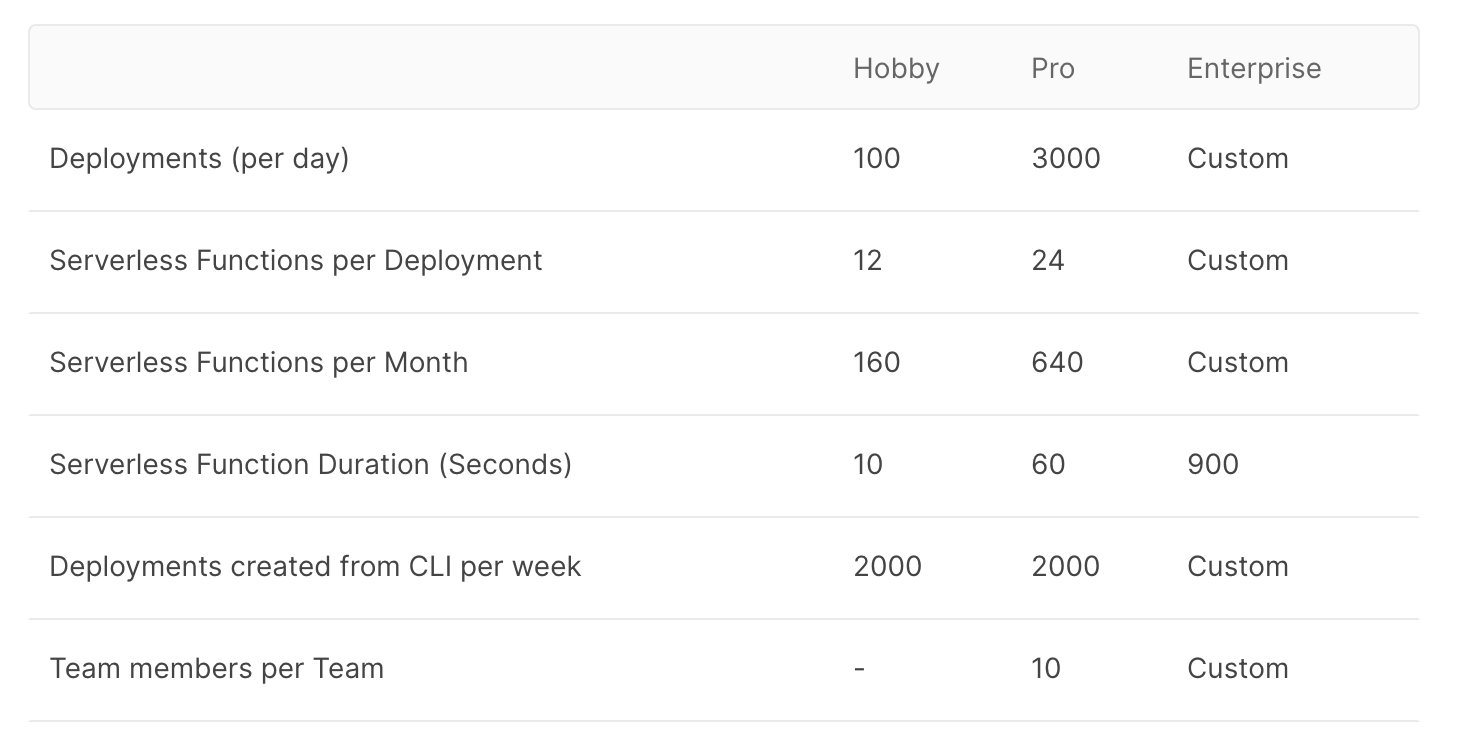The image size is (1462, 750).
Task: Click Hobby value 2000 for CLI deployments
Action: tap(888, 567)
